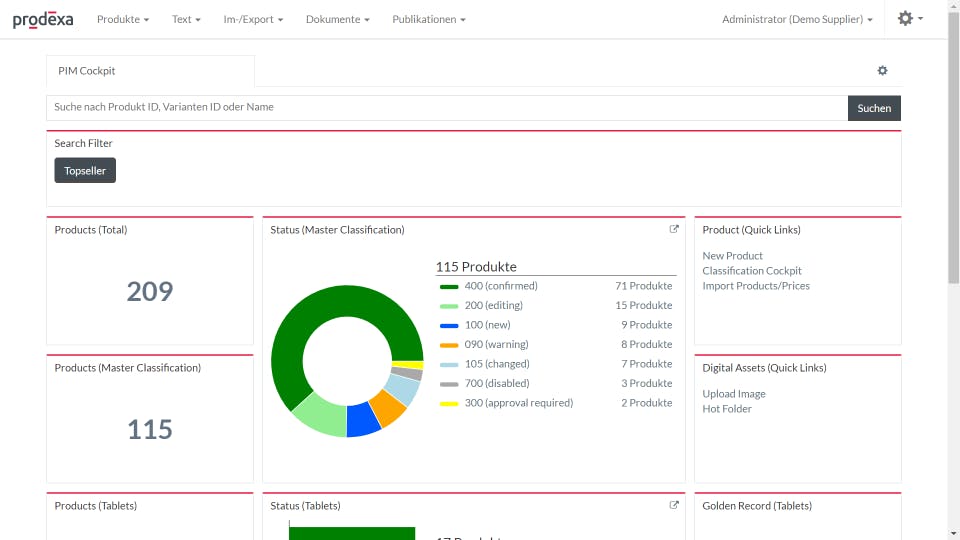Click the orange 090 (warning) legend marker

tap(449, 345)
